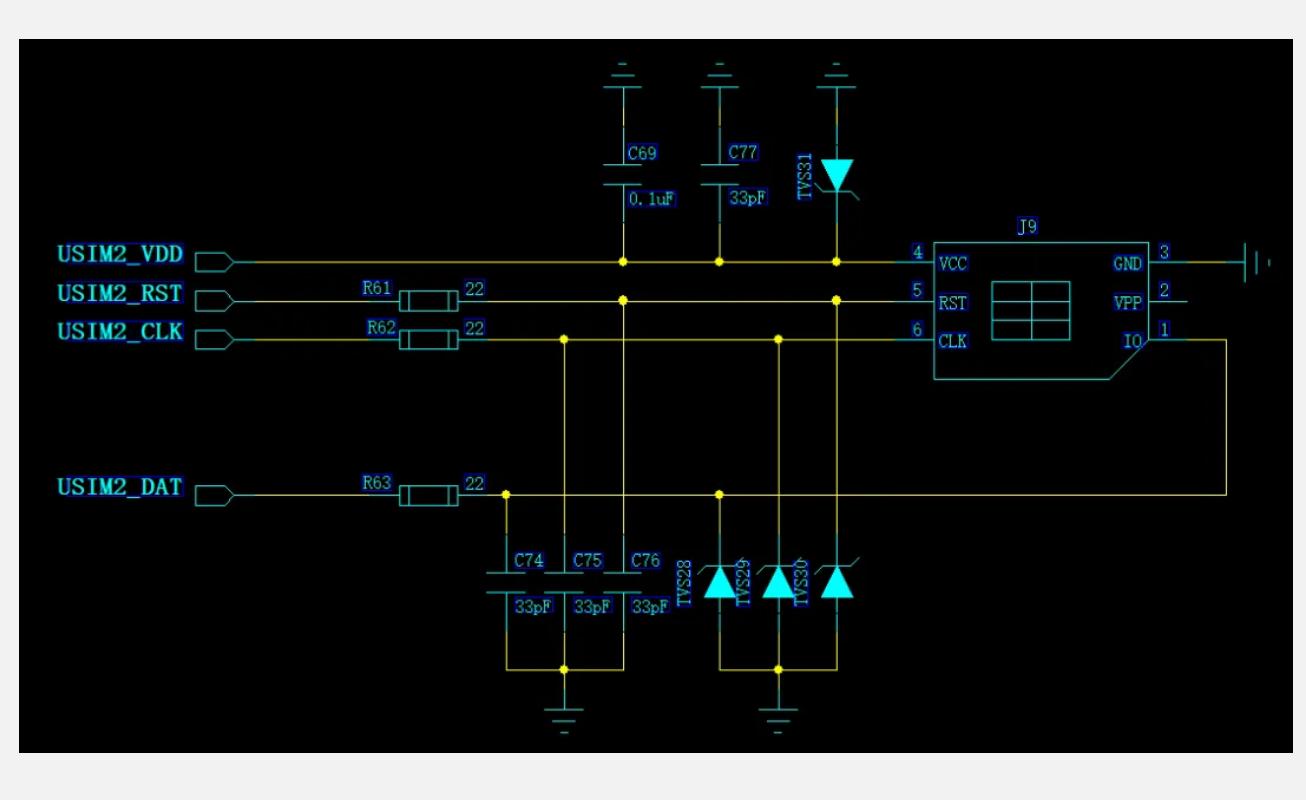The image size is (1306, 800).
Task: Click the 22 value beside R62
Action: pos(475,328)
